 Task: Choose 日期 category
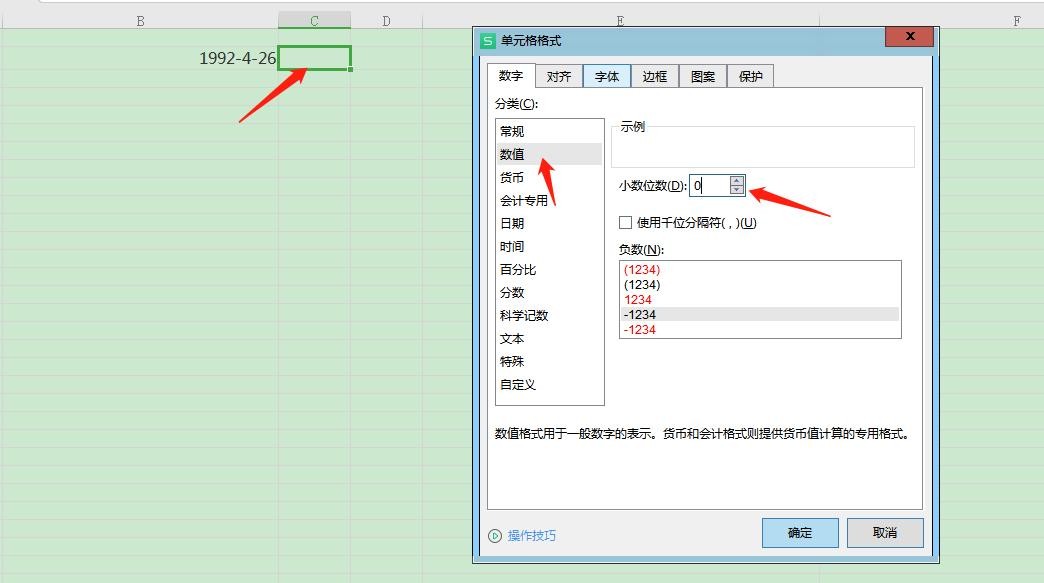(x=512, y=224)
